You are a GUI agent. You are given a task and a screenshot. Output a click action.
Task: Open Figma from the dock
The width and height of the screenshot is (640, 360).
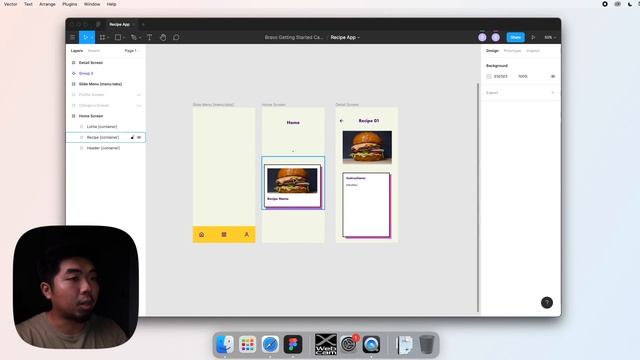[293, 344]
